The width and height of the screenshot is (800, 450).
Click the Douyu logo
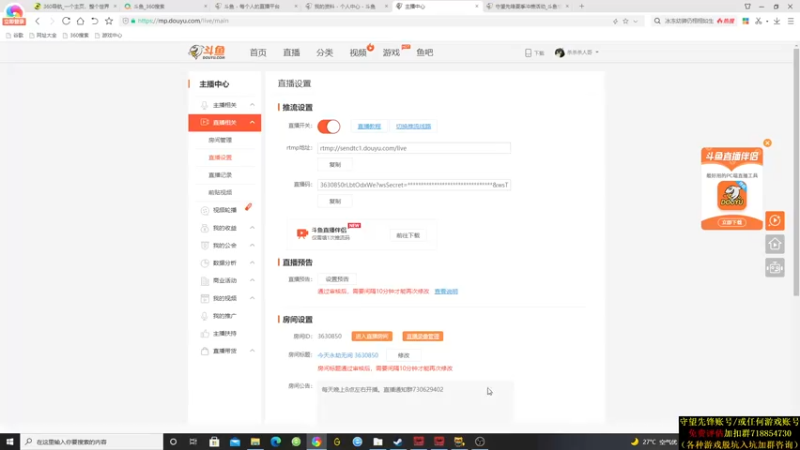click(207, 52)
